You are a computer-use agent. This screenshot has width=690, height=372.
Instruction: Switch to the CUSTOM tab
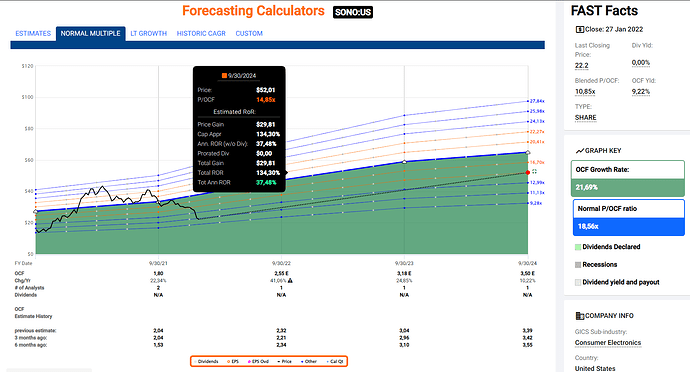[x=249, y=33]
